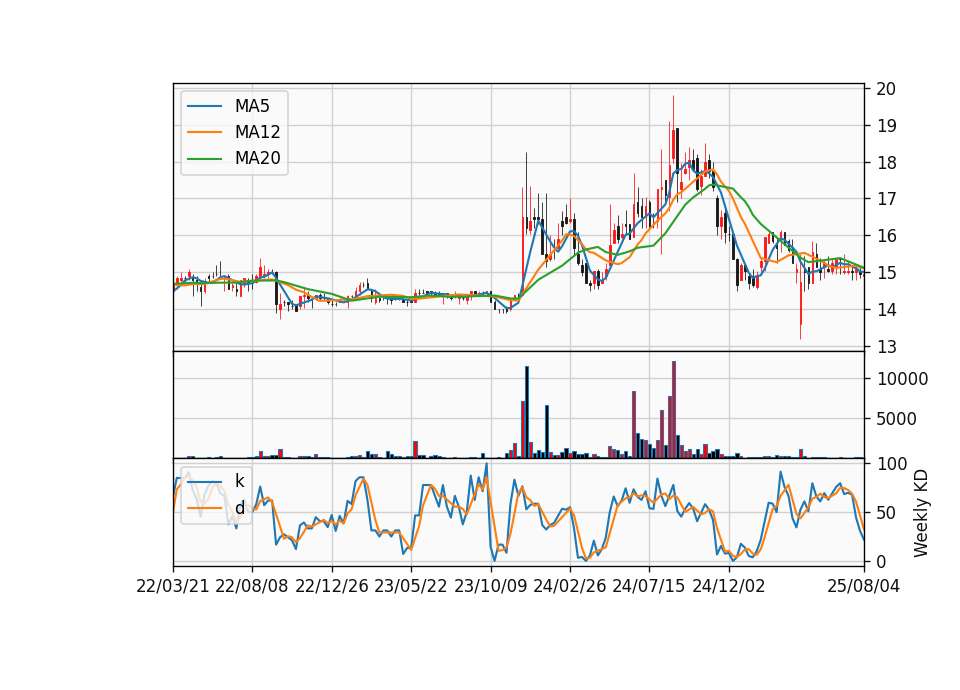Click the MA12 legend label
The height and width of the screenshot is (690, 960).
(257, 132)
